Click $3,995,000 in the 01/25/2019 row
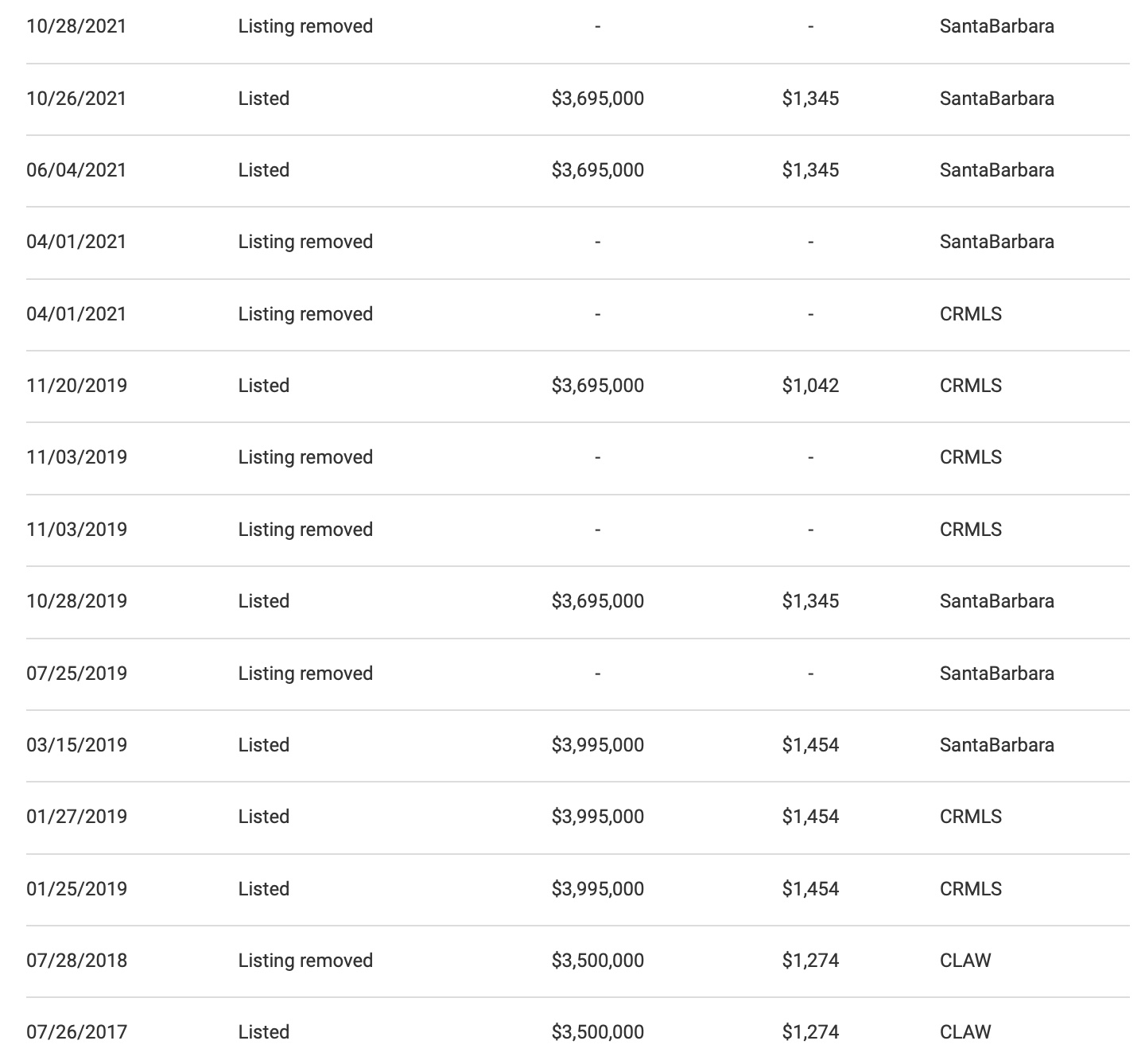Screen dimensions: 1145x1064 (597, 889)
